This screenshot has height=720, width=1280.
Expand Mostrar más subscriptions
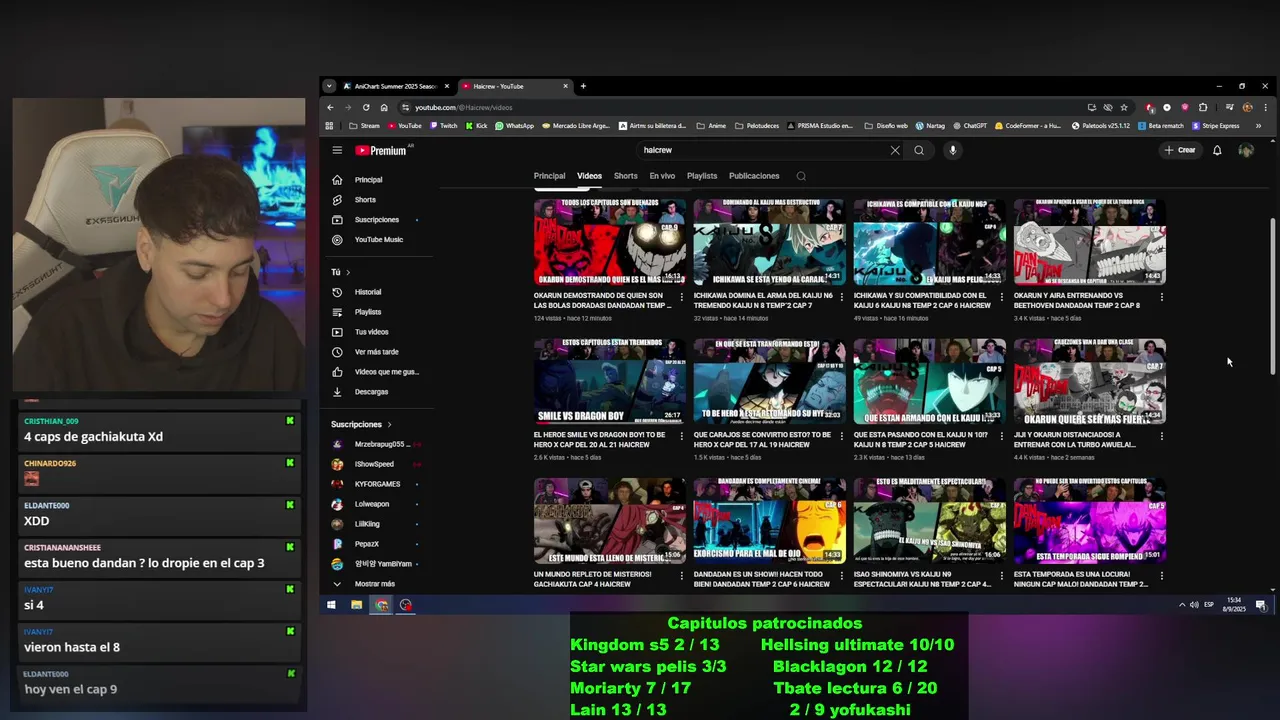click(x=372, y=584)
